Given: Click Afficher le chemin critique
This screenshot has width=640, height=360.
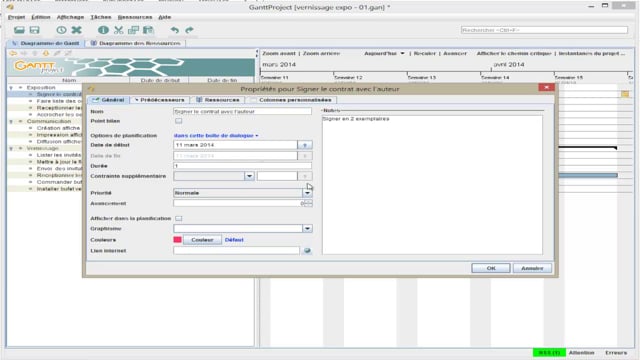Looking at the screenshot, I should [514, 53].
